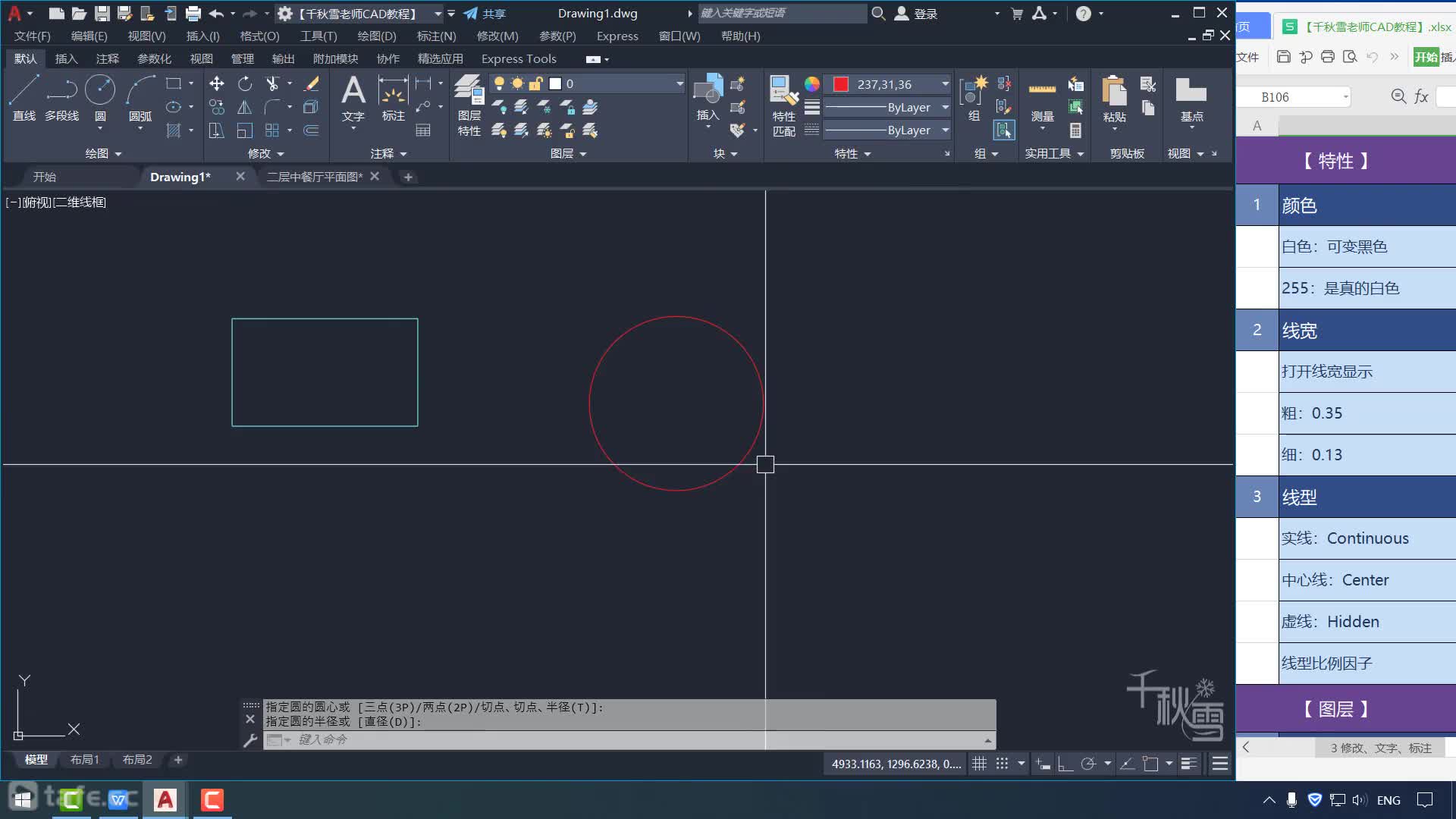
Task: Pick the Rotate tool in 修改 panel
Action: 244,83
